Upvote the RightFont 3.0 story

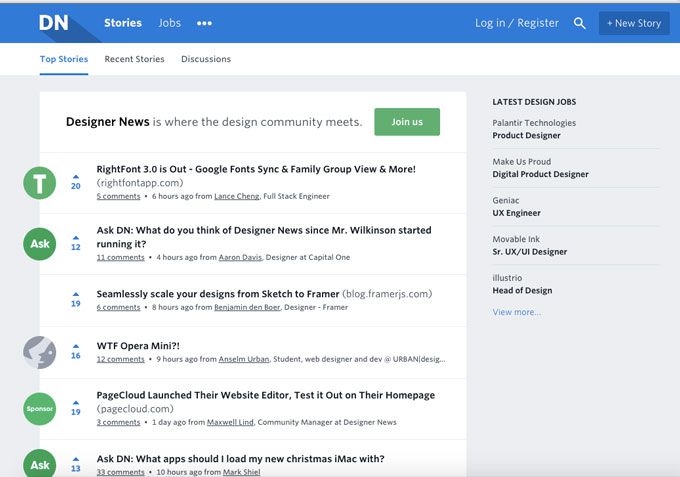76,176
